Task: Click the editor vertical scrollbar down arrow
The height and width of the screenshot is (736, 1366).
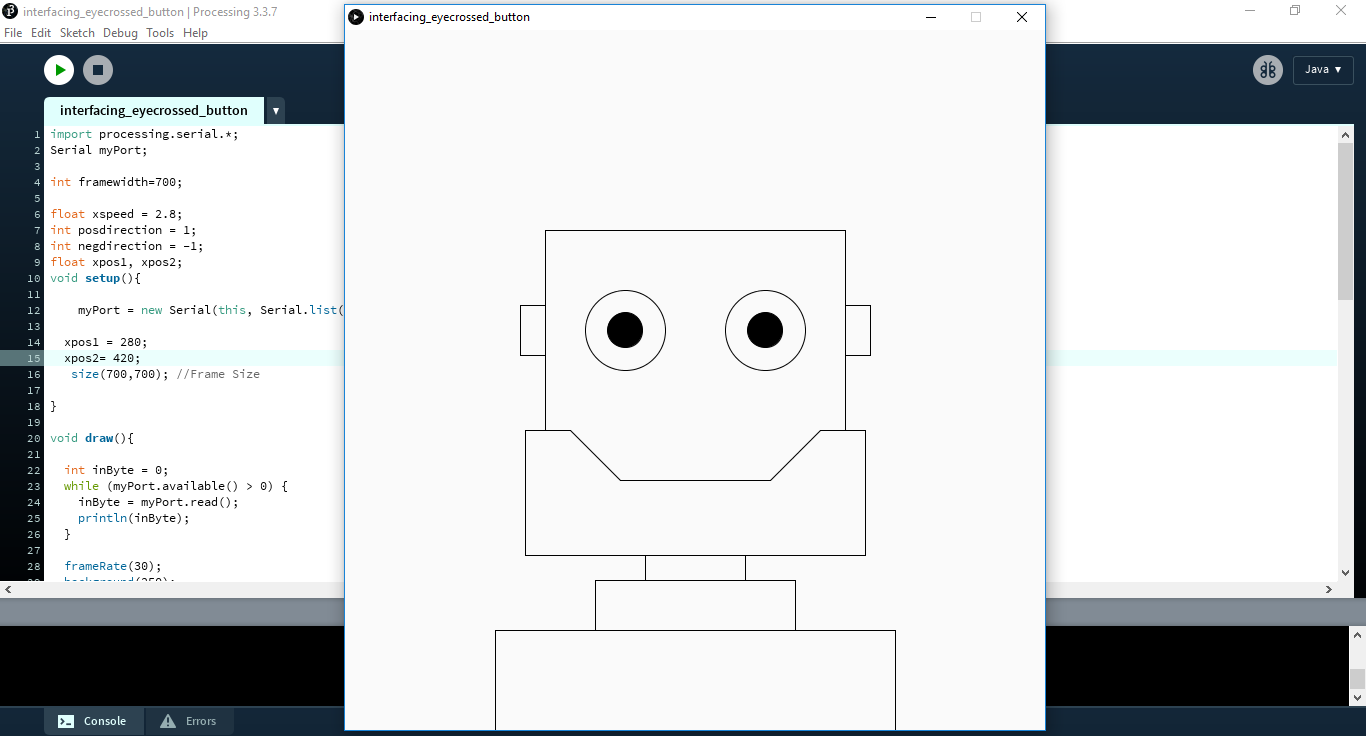Action: coord(1345,573)
